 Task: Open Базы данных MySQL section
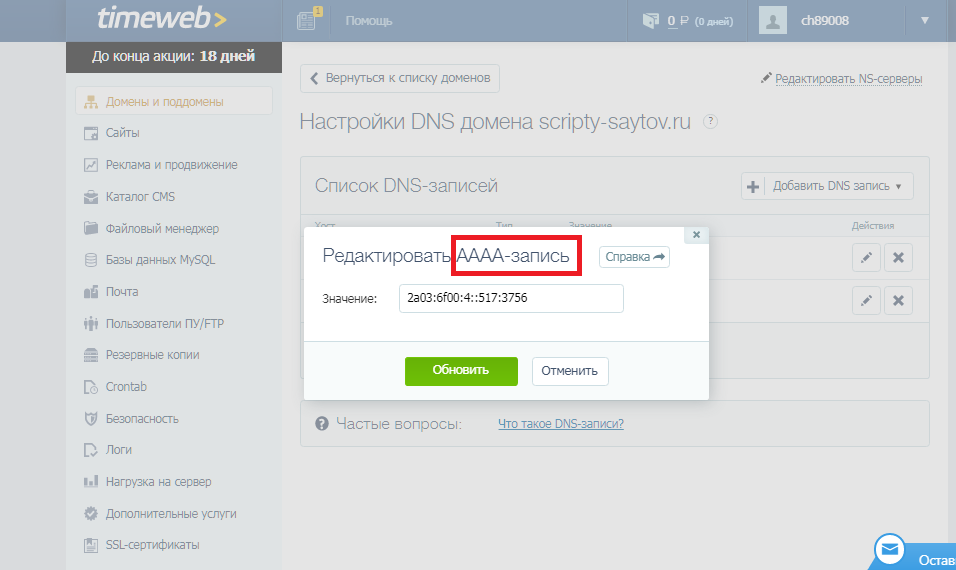[x=160, y=260]
